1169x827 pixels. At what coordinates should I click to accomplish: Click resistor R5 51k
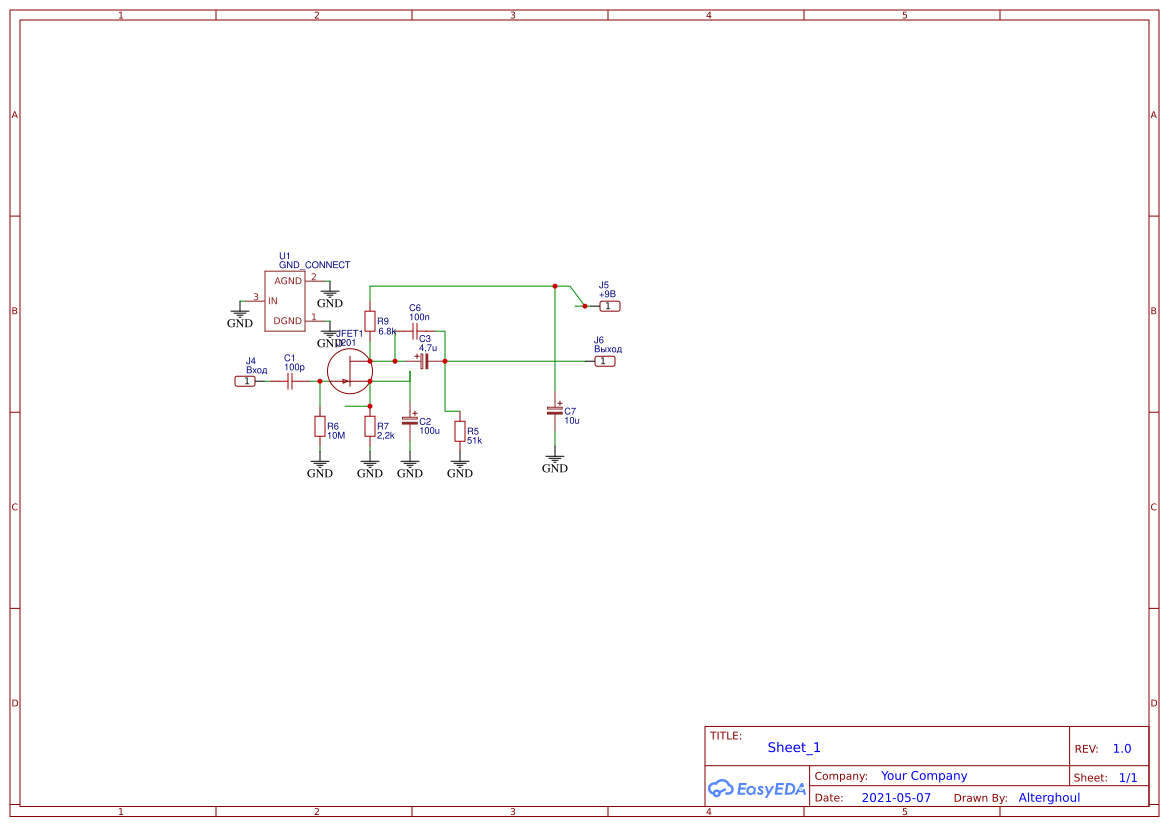(460, 432)
